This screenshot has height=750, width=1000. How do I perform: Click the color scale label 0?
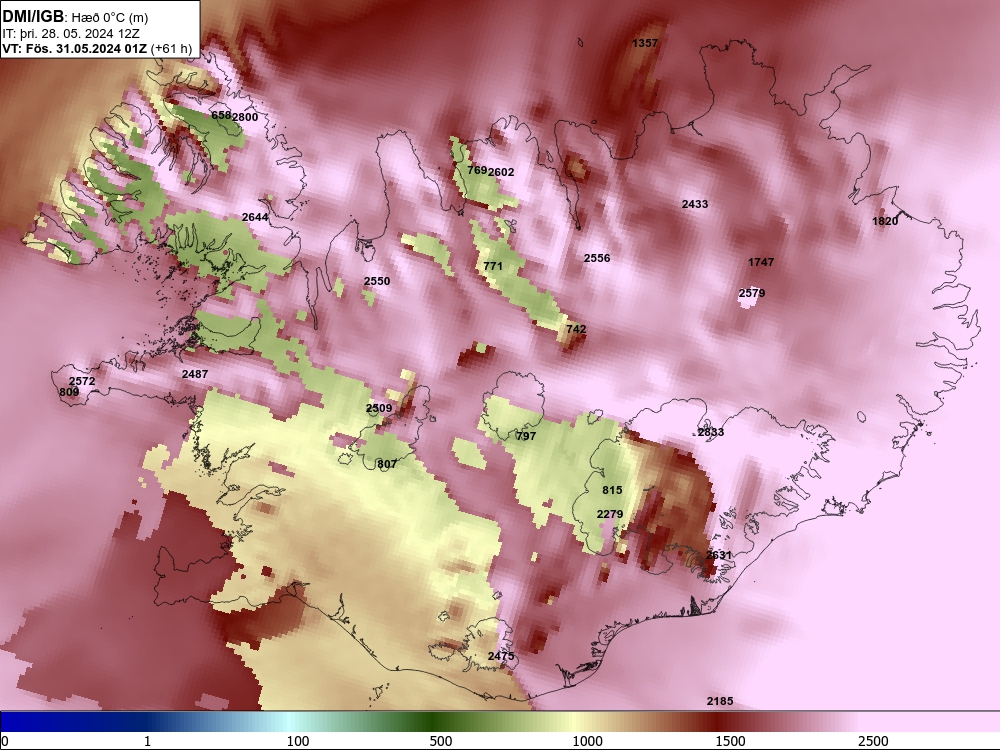click(x=5, y=741)
